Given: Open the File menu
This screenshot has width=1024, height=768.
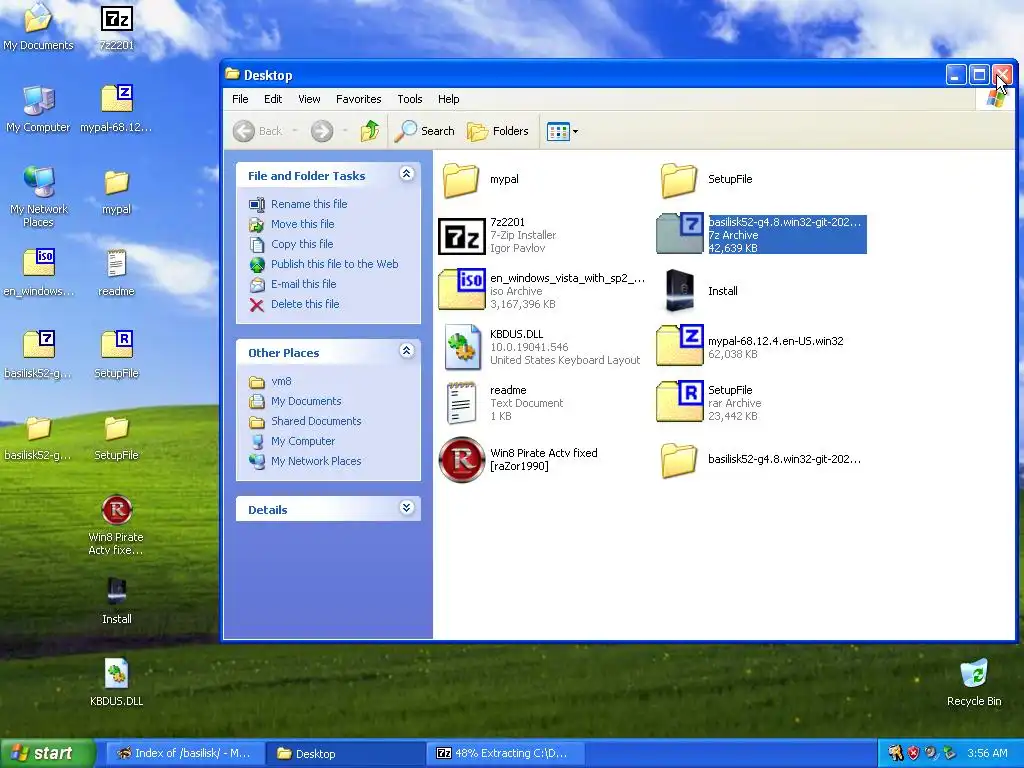Looking at the screenshot, I should 240,99.
